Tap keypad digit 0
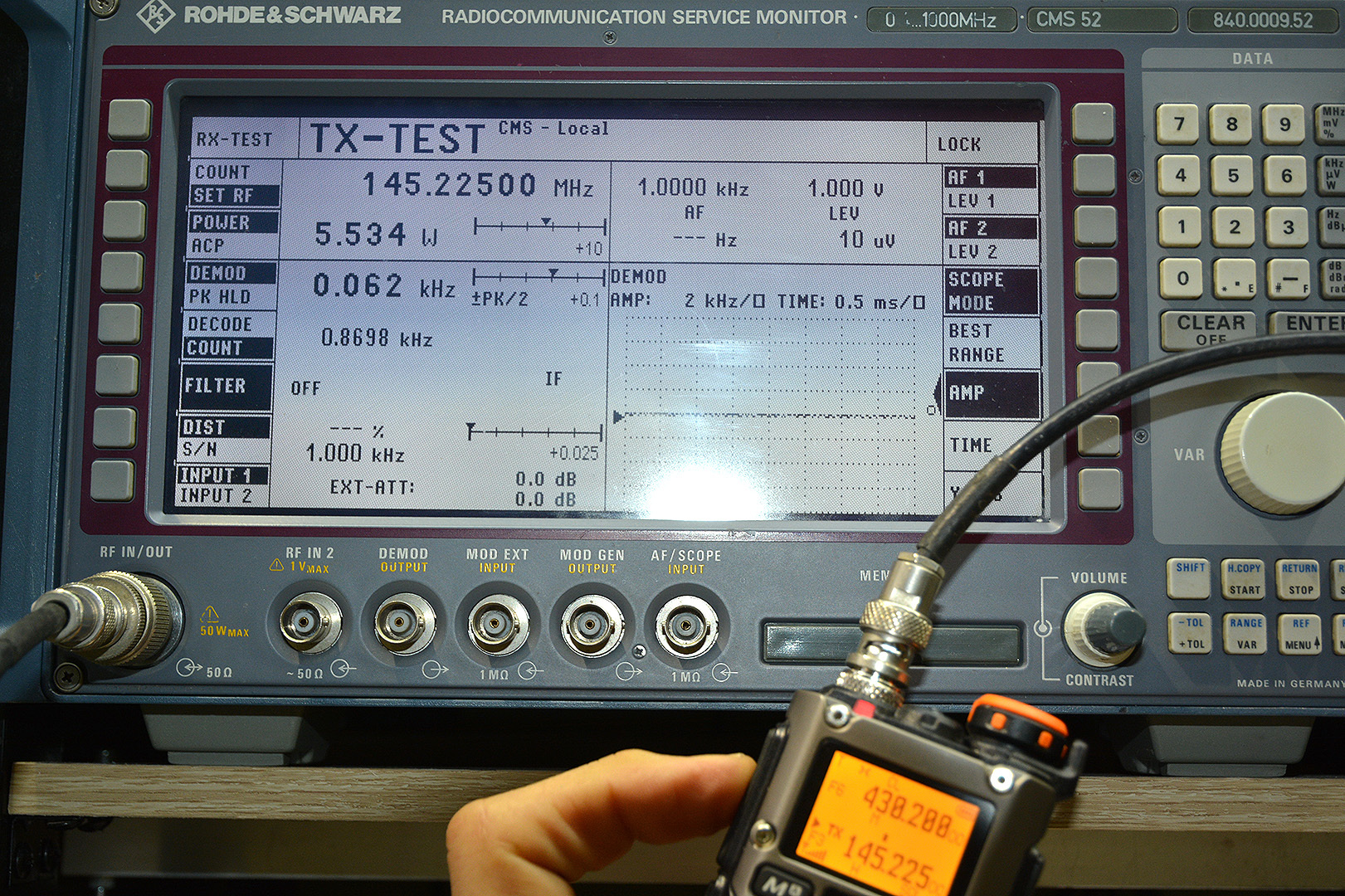The image size is (1345, 896). tap(1183, 279)
